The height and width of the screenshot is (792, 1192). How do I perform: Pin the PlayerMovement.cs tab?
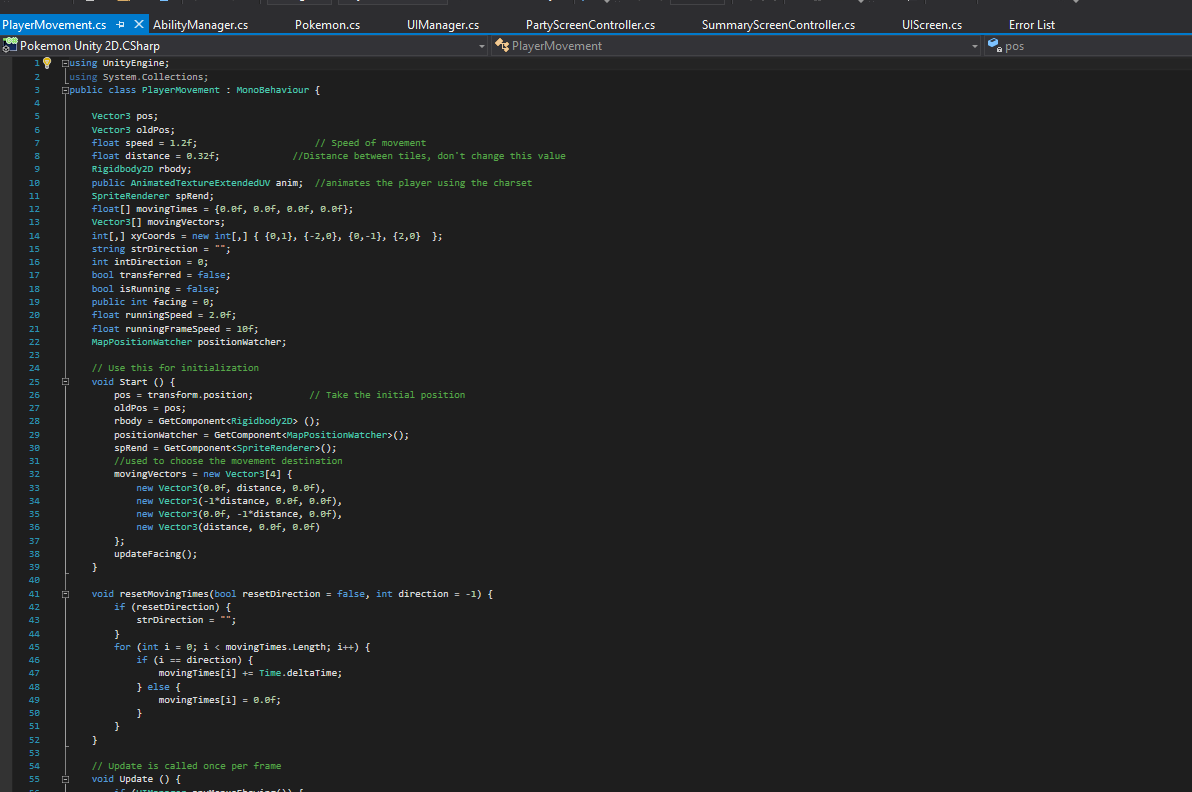[120, 24]
